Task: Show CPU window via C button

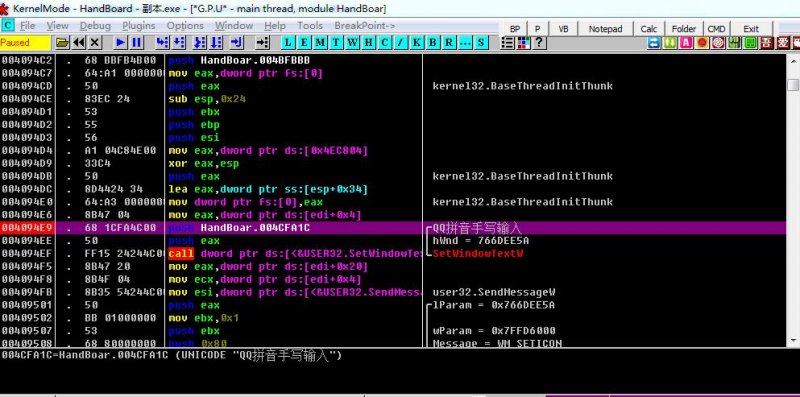Action: (384, 42)
